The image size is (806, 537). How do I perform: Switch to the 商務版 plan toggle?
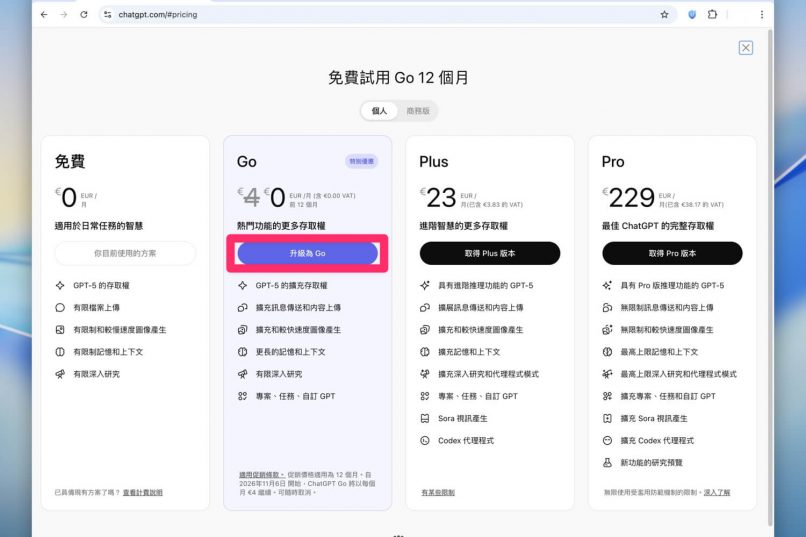417,111
